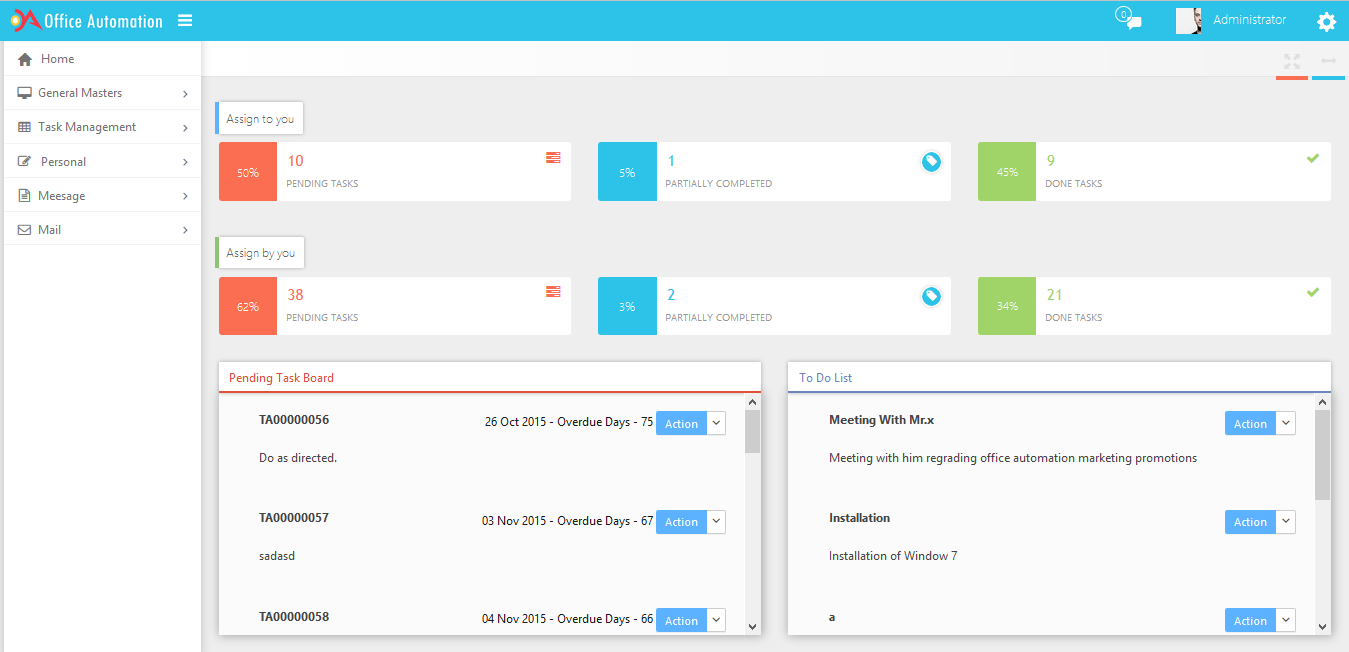Image resolution: width=1349 pixels, height=652 pixels.
Task: Click the pending count '38'
Action: [x=295, y=295]
